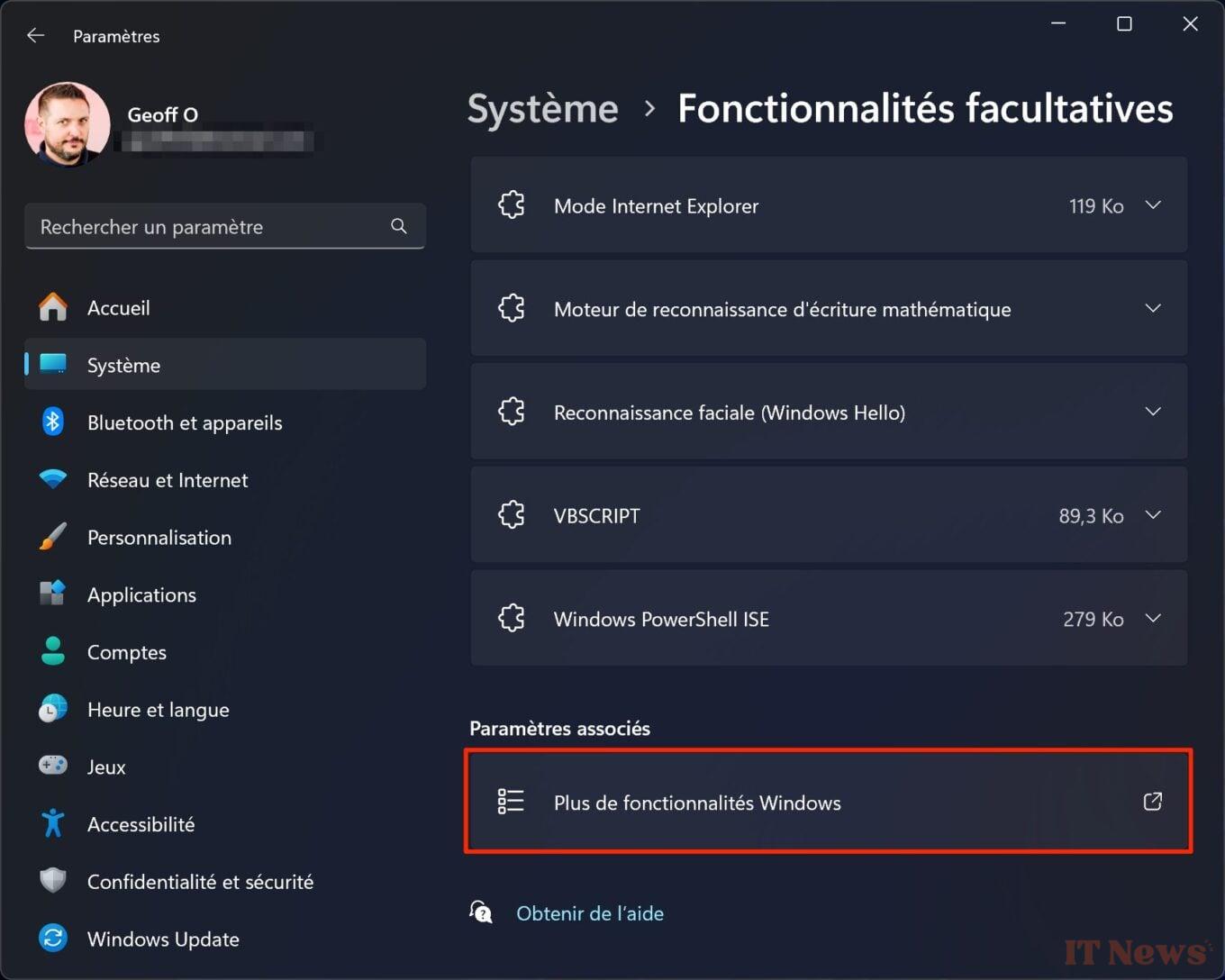Select the Applications icon

[53, 594]
